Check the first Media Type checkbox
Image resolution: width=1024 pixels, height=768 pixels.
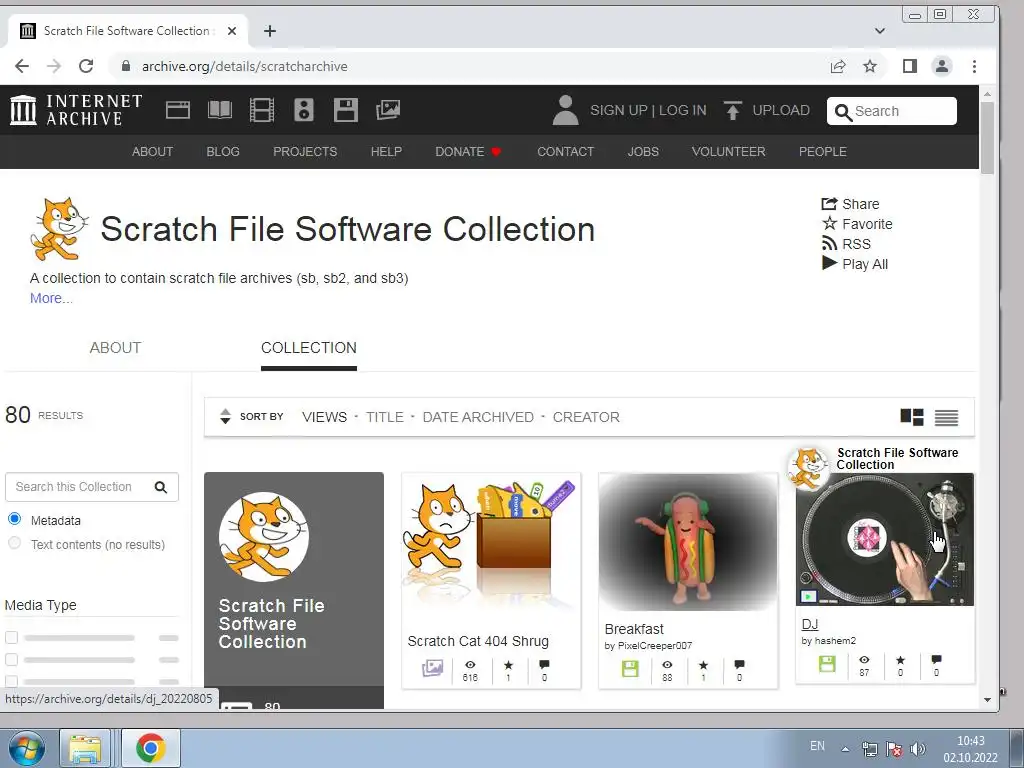tap(11, 637)
